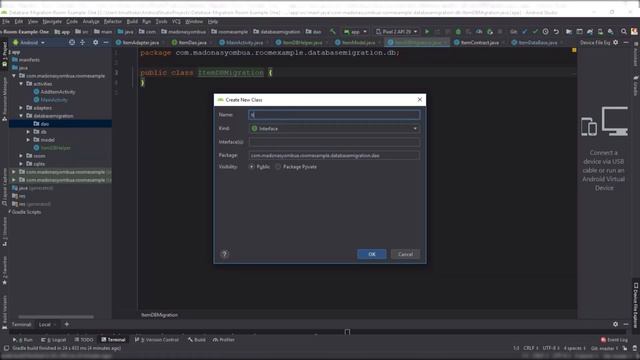Image resolution: width=640 pixels, height=360 pixels.
Task: Open the Kind dropdown showing Interface
Action: [334, 128]
